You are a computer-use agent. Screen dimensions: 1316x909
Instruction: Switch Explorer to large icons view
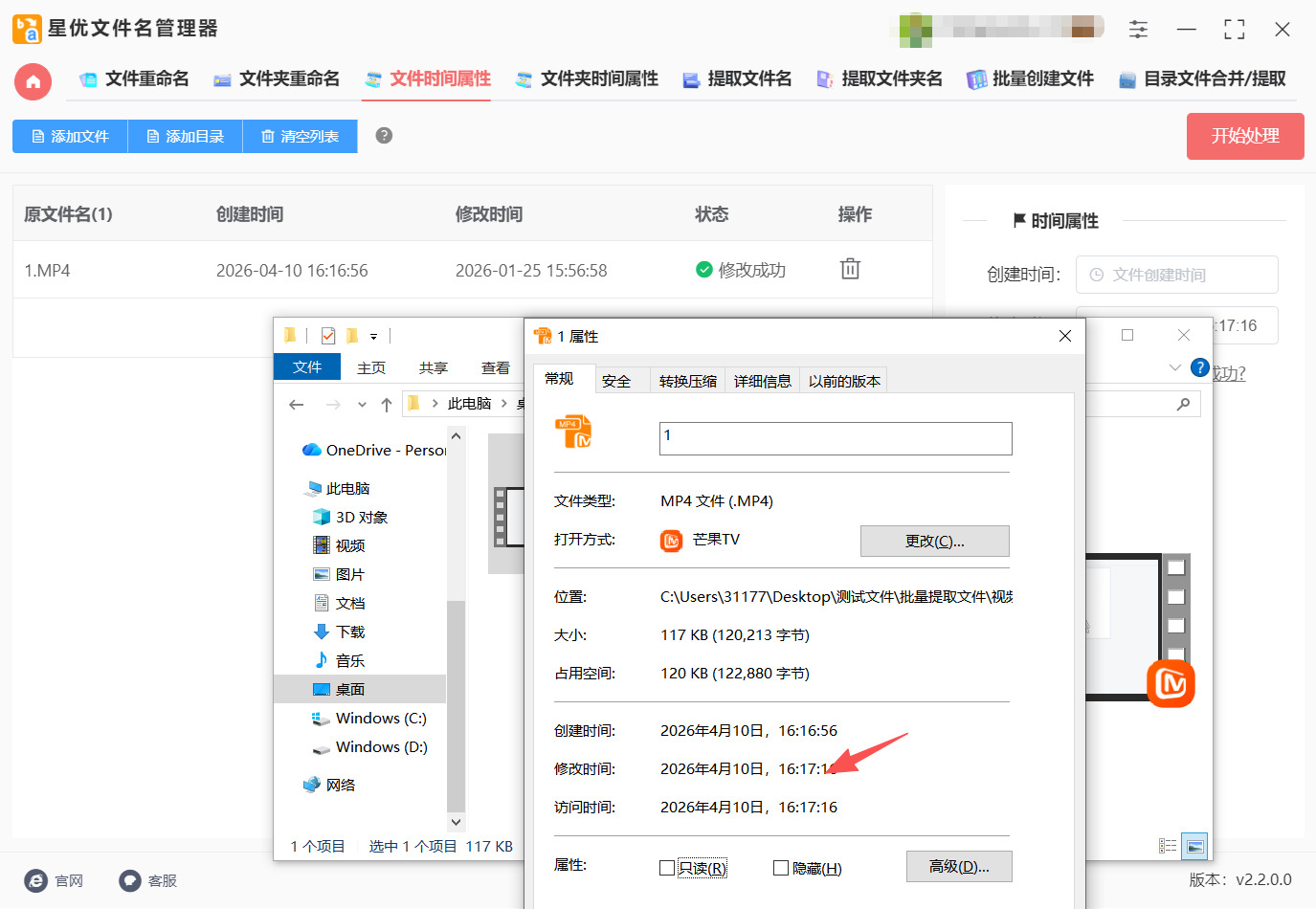tap(1194, 846)
